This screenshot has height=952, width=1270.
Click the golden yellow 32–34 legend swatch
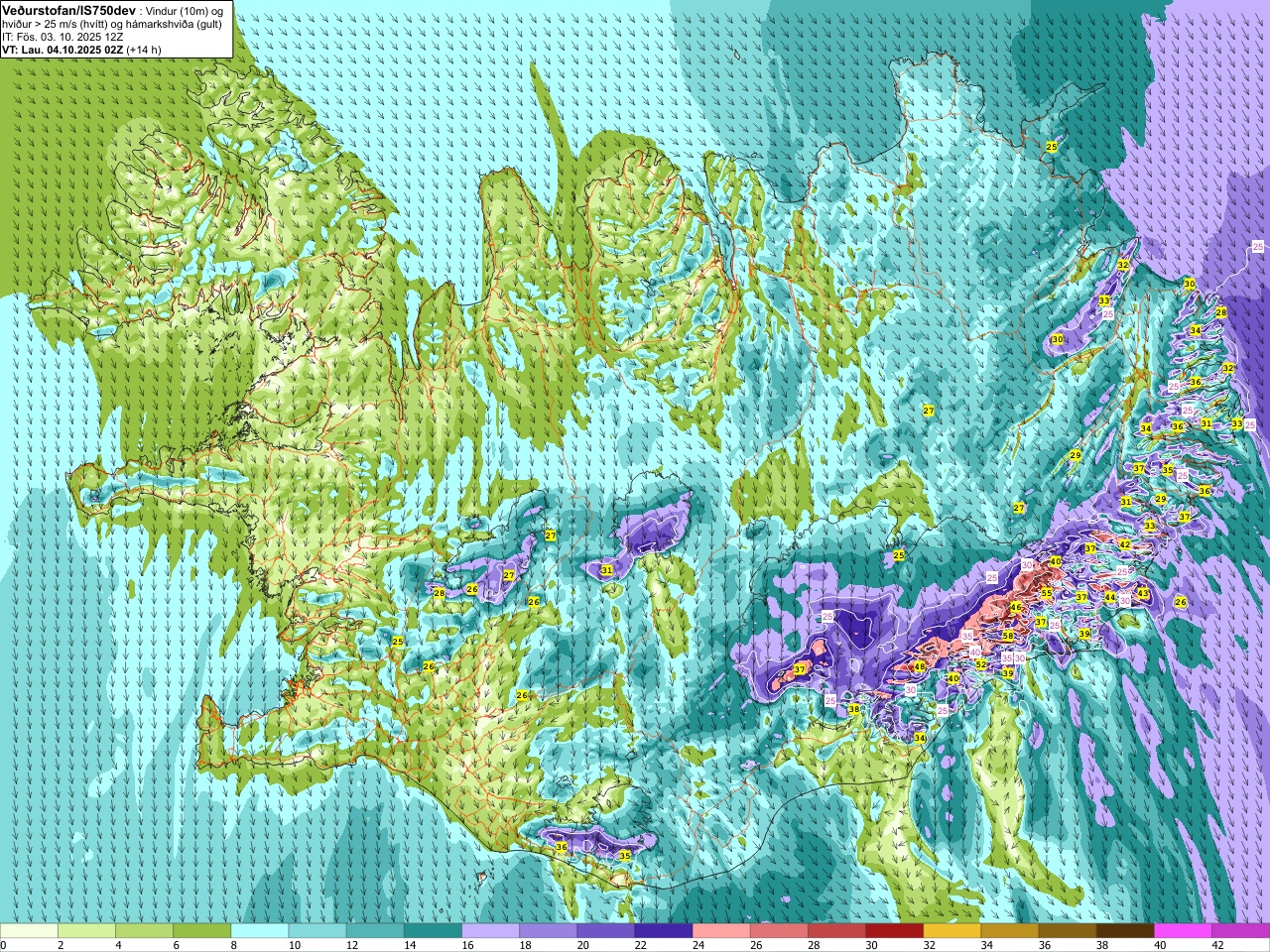[952, 931]
